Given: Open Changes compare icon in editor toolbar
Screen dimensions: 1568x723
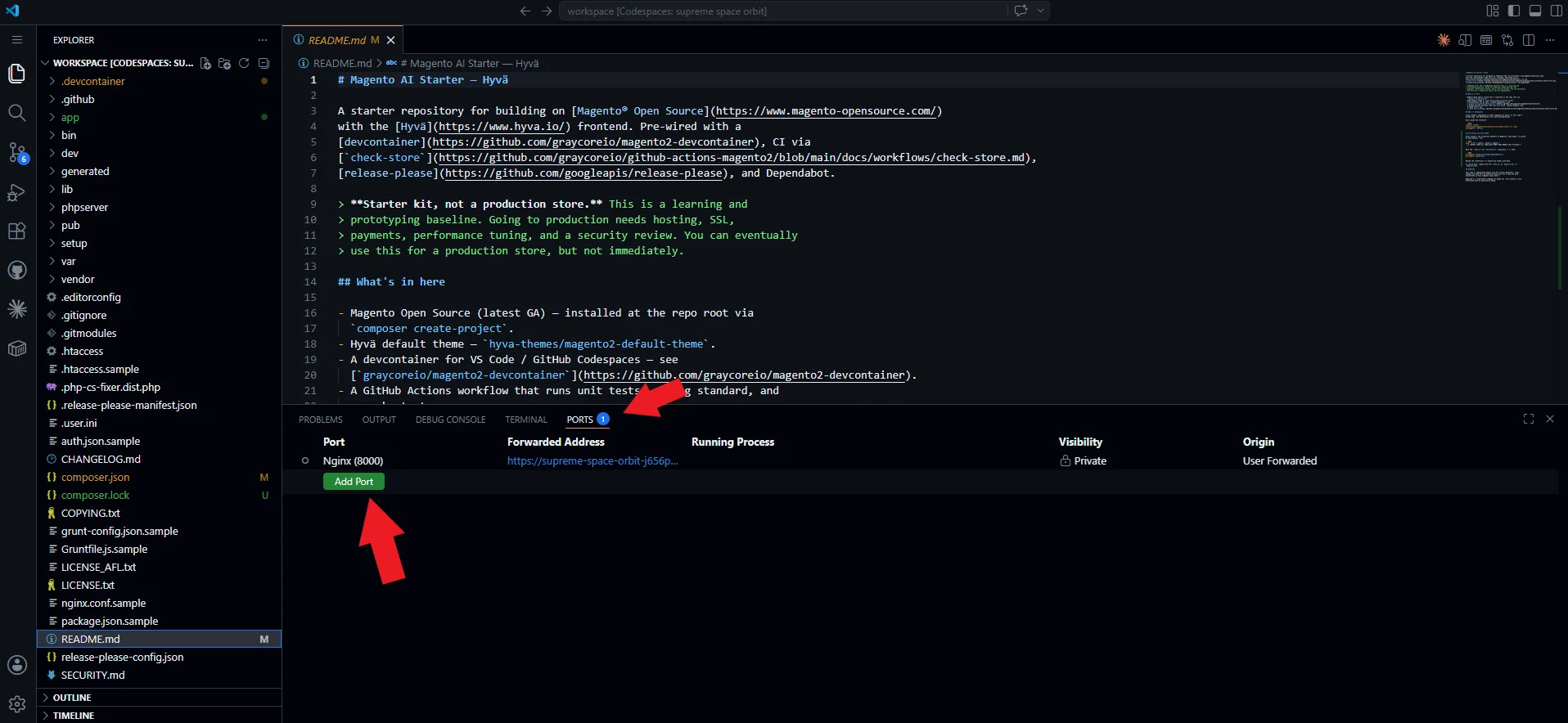Looking at the screenshot, I should point(1507,40).
